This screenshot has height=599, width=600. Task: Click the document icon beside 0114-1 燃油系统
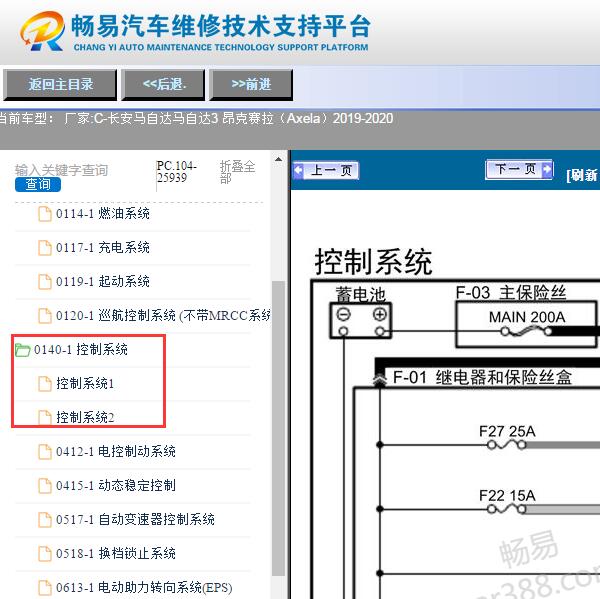[x=45, y=214]
